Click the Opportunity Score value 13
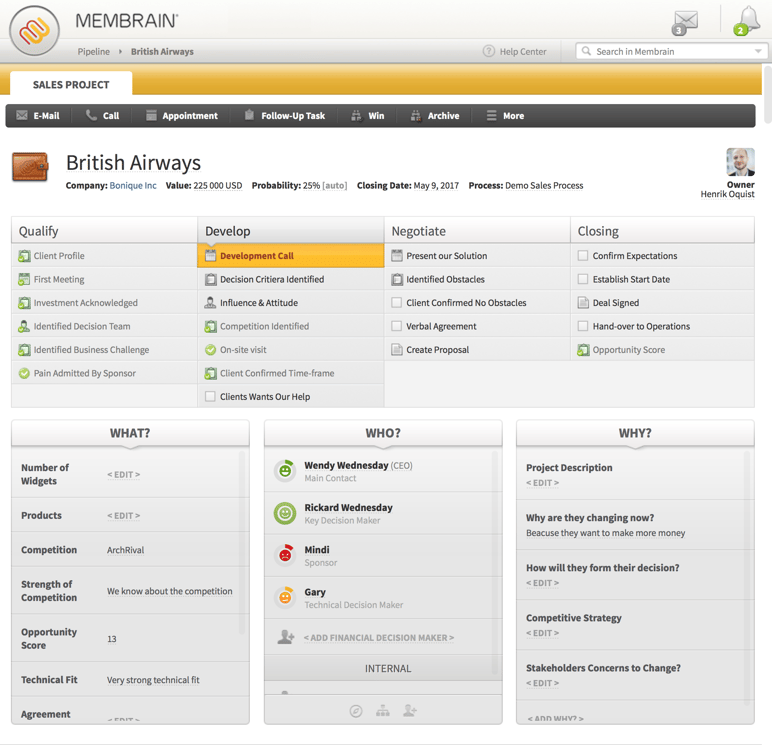 coord(112,639)
